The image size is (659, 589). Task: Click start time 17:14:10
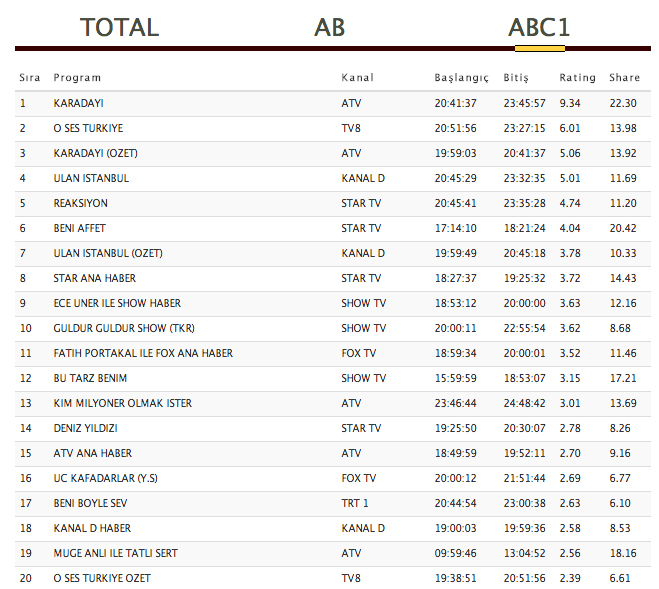pyautogui.click(x=456, y=228)
